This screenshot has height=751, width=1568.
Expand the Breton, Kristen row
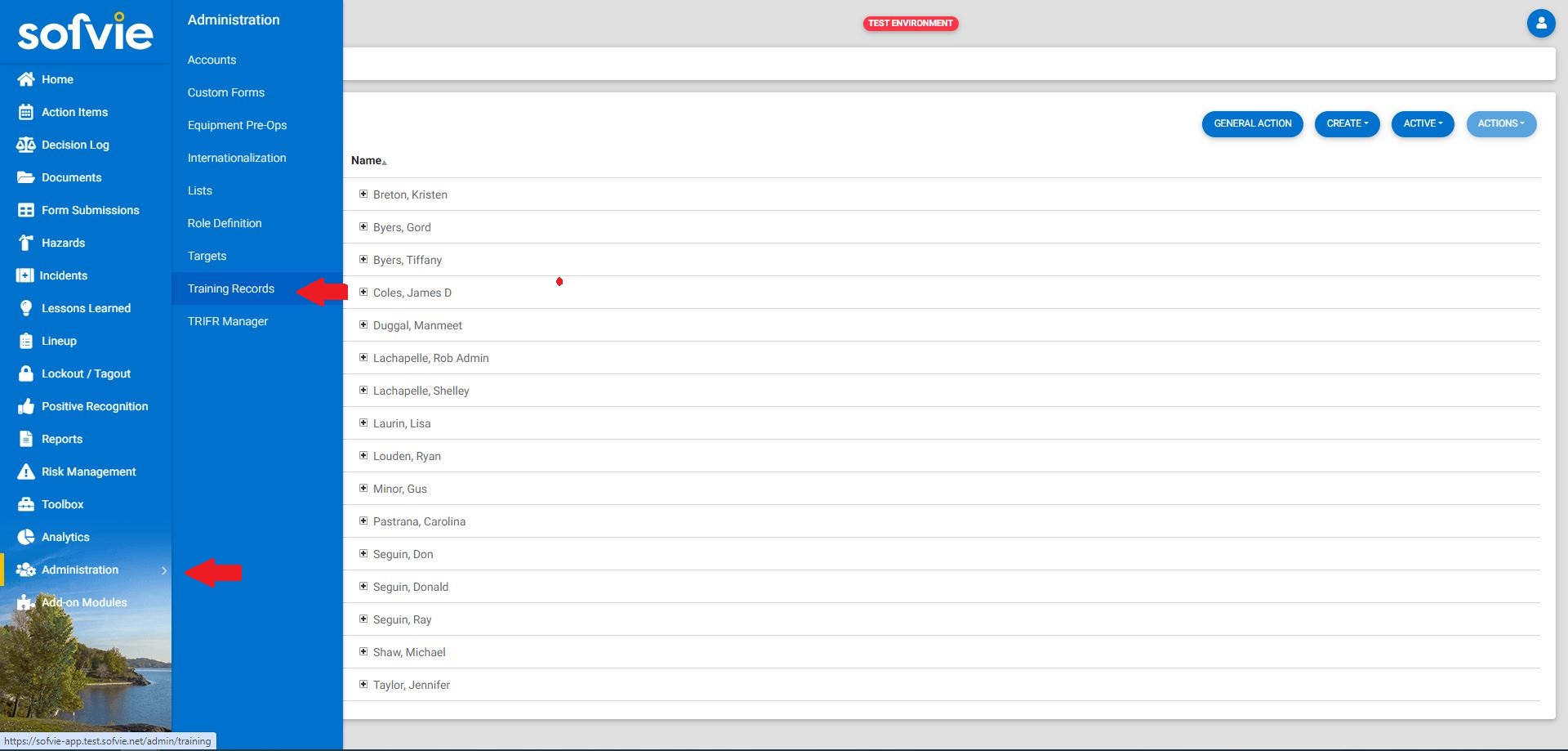(x=363, y=194)
